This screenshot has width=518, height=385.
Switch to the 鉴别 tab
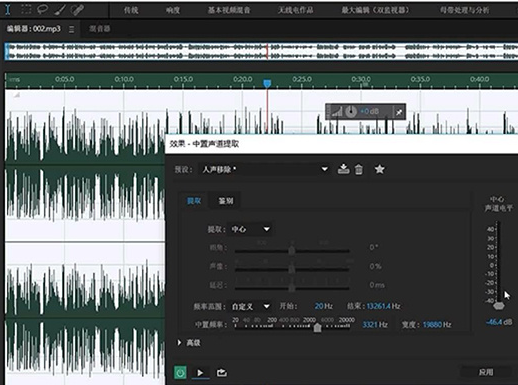(x=226, y=201)
